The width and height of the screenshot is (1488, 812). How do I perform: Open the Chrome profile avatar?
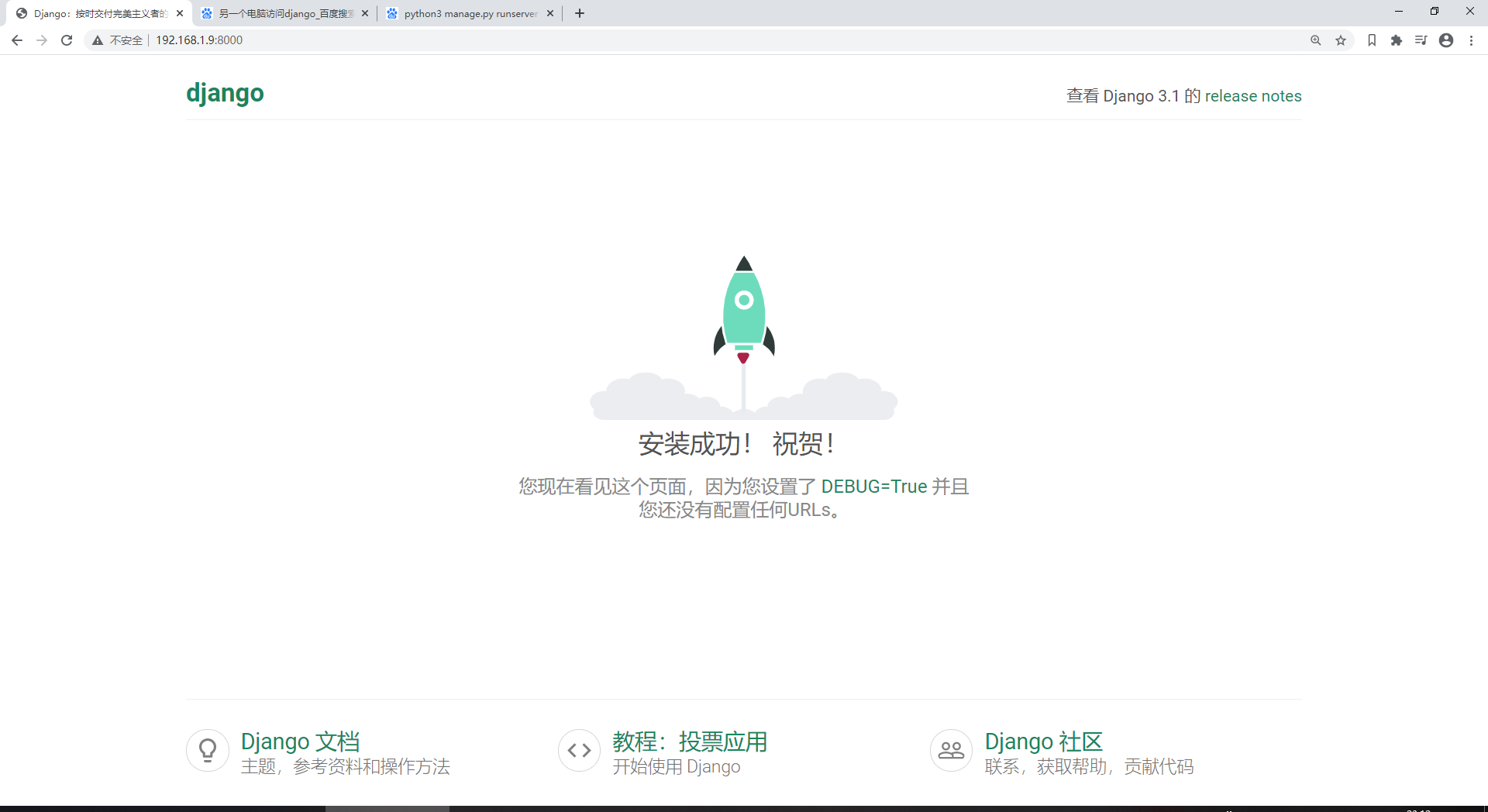point(1446,40)
